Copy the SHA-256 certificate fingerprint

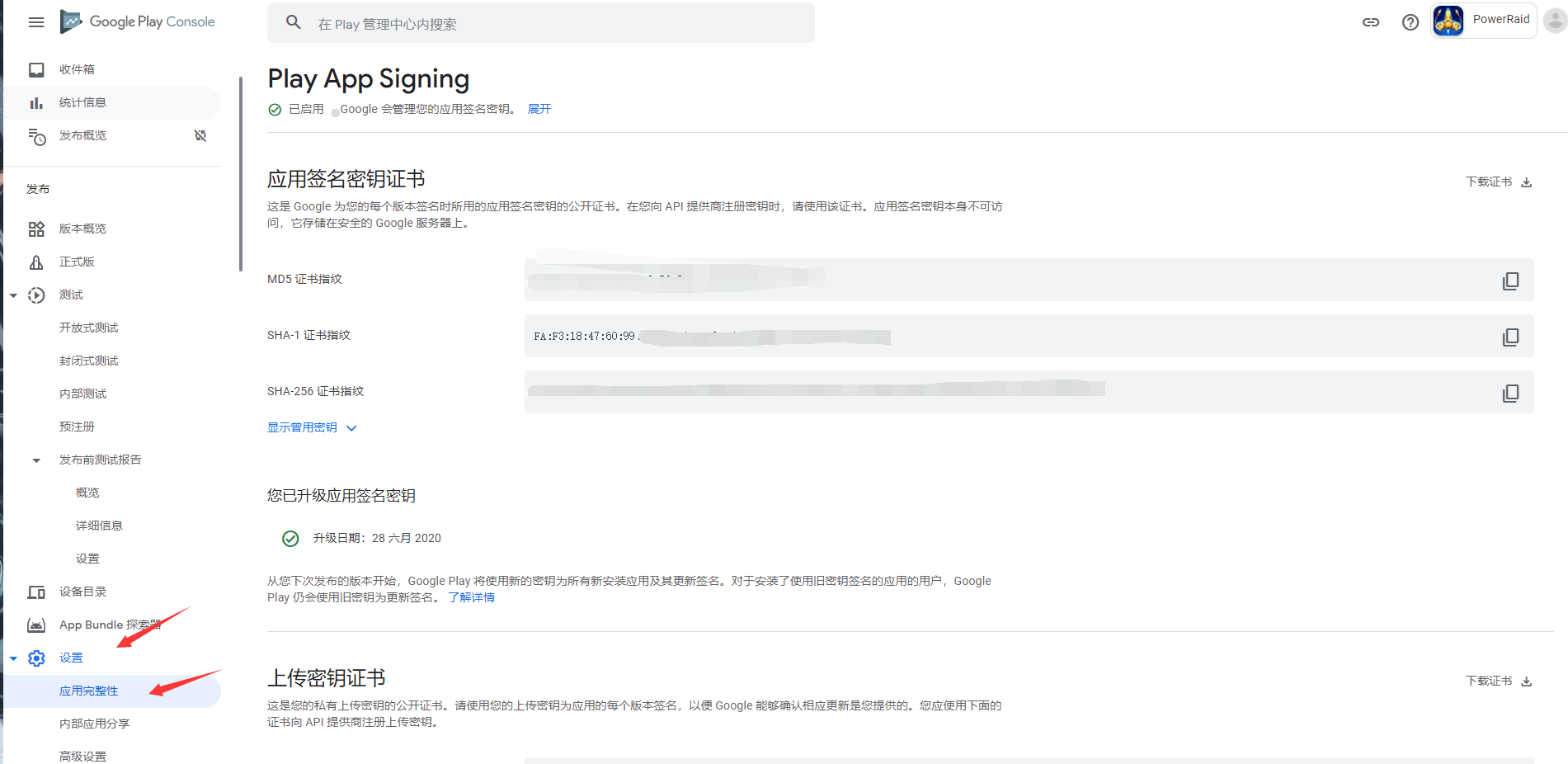coord(1510,394)
